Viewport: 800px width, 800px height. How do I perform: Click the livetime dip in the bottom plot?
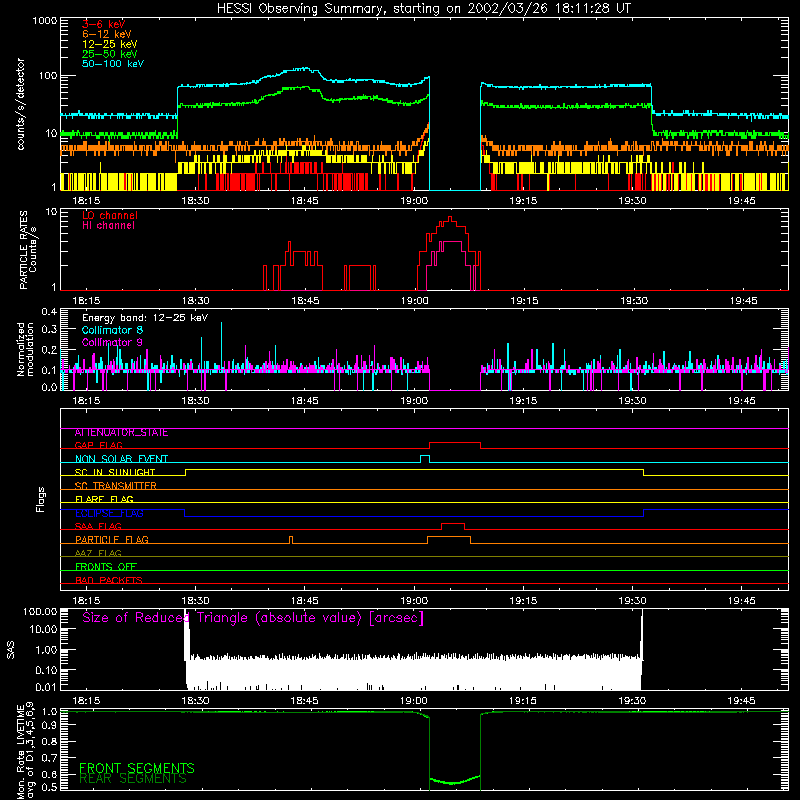(x=454, y=781)
